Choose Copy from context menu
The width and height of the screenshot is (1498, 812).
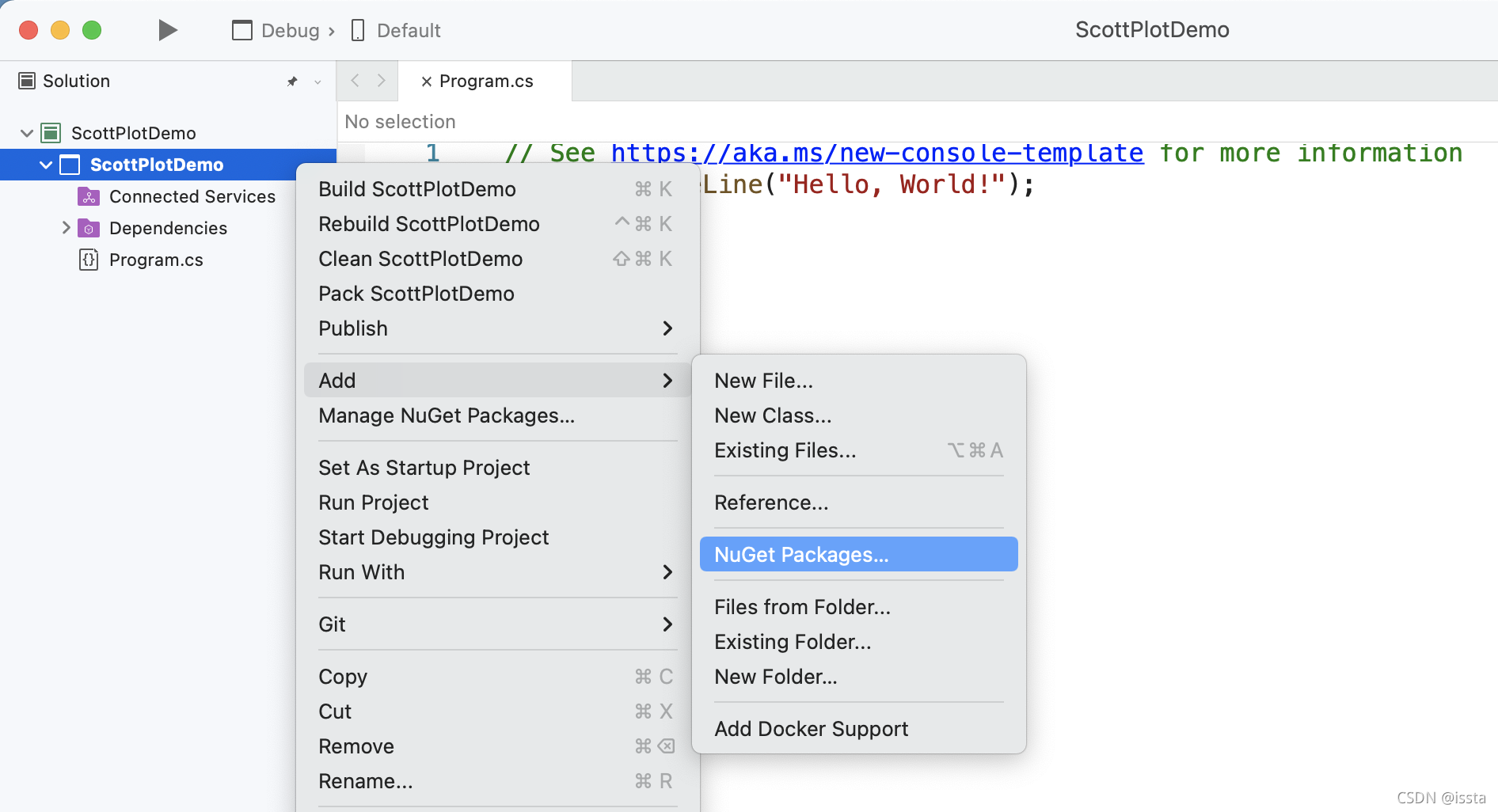[497, 677]
